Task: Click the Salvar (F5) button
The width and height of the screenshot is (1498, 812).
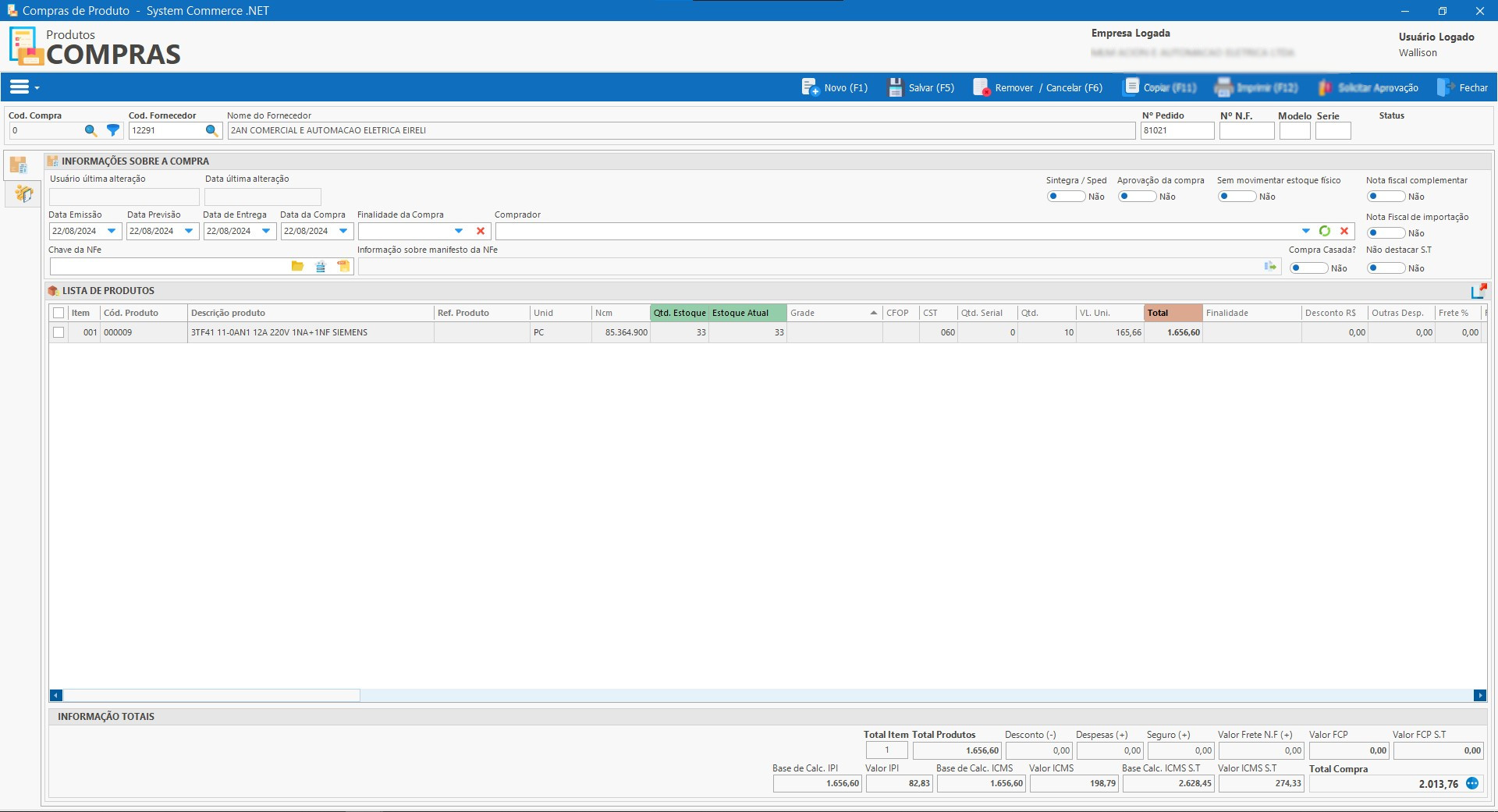Action: [x=921, y=87]
